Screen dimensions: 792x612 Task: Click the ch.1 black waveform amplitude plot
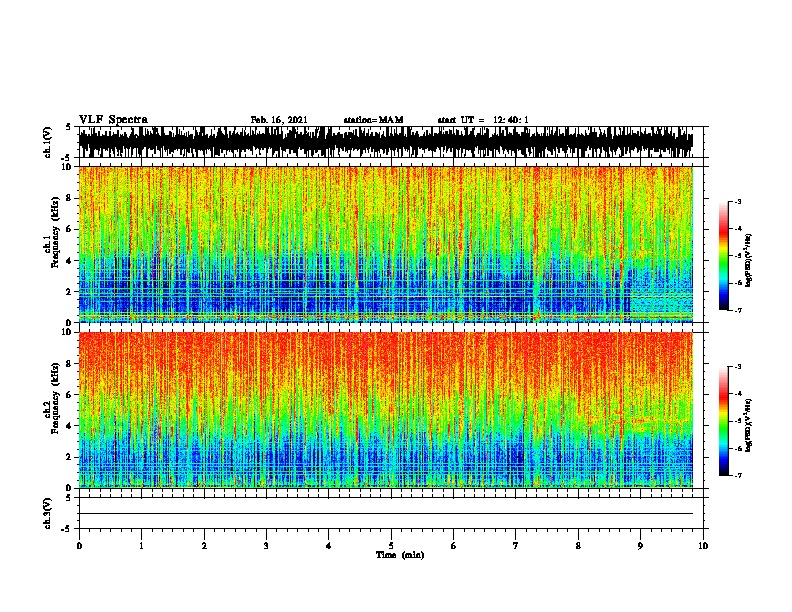pyautogui.click(x=386, y=142)
